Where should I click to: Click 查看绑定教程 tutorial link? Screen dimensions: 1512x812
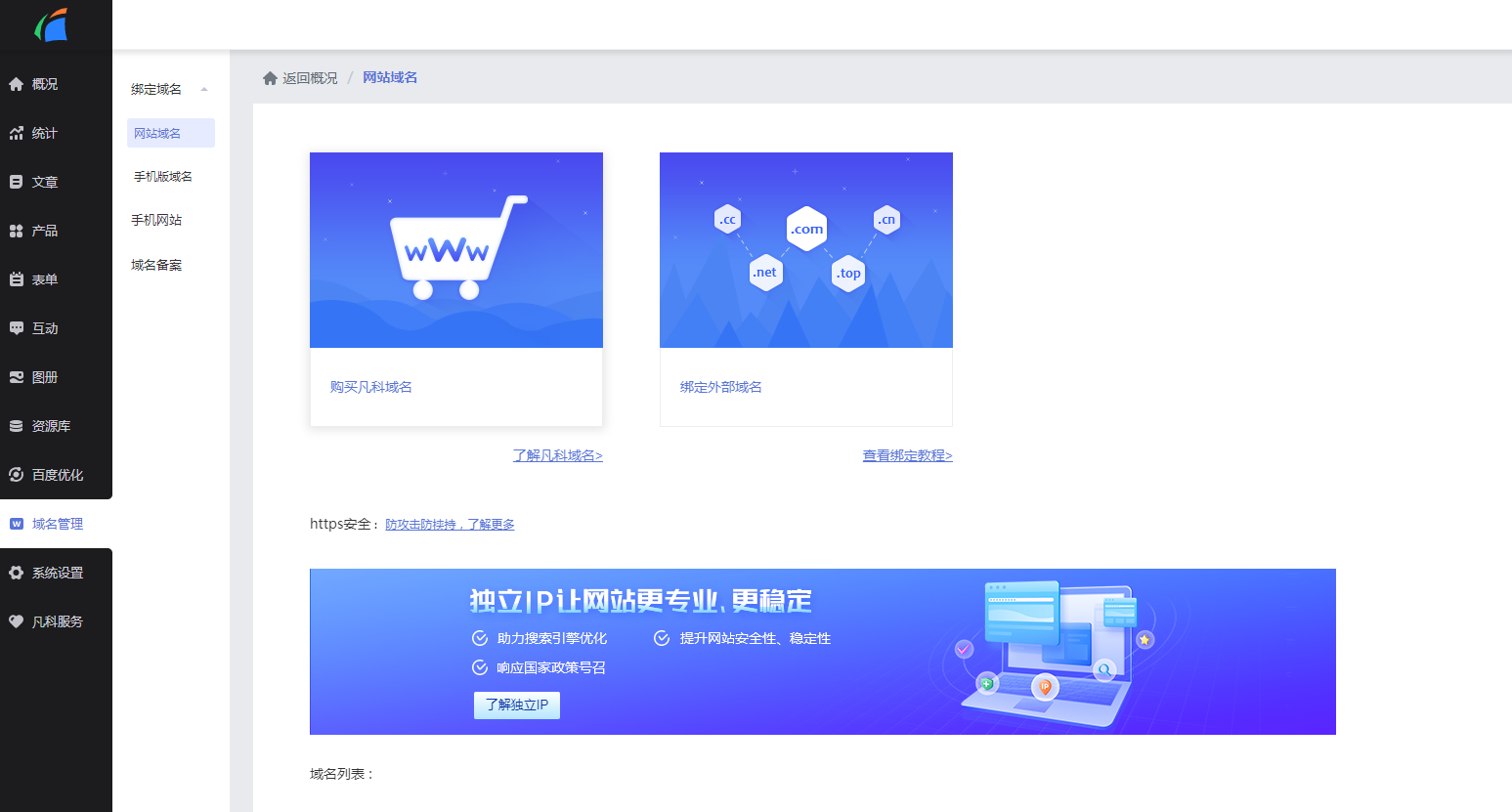click(907, 455)
